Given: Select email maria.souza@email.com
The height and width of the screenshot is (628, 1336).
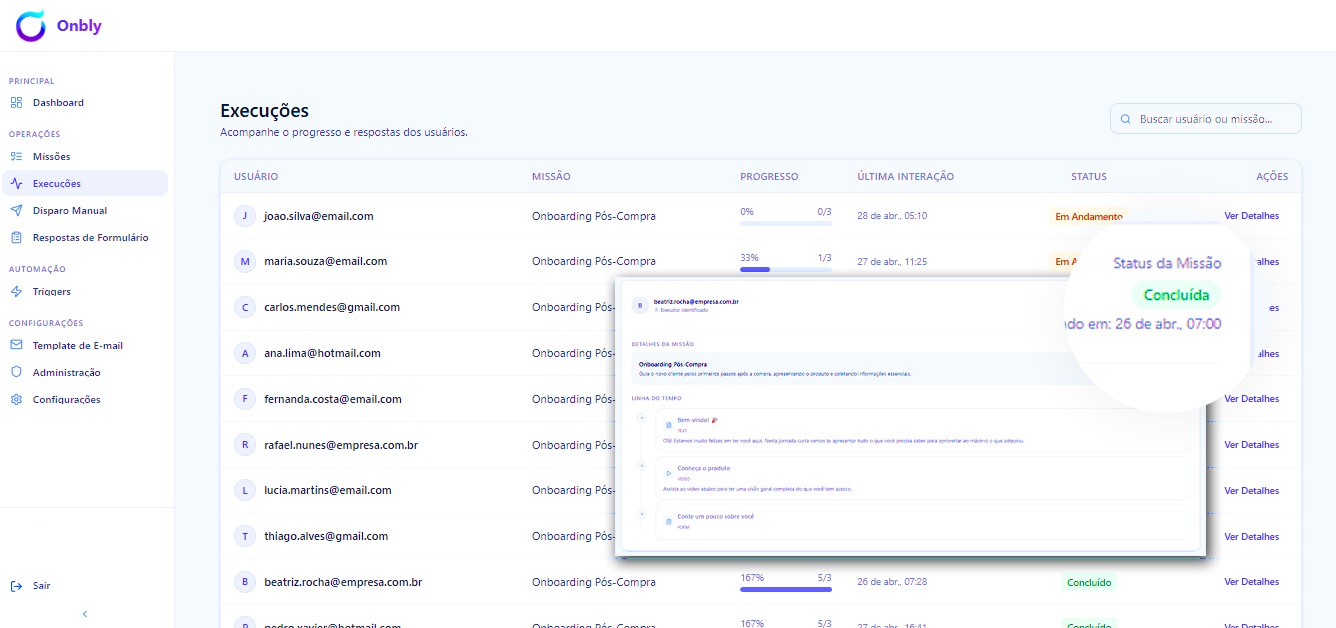Looking at the screenshot, I should (326, 262).
